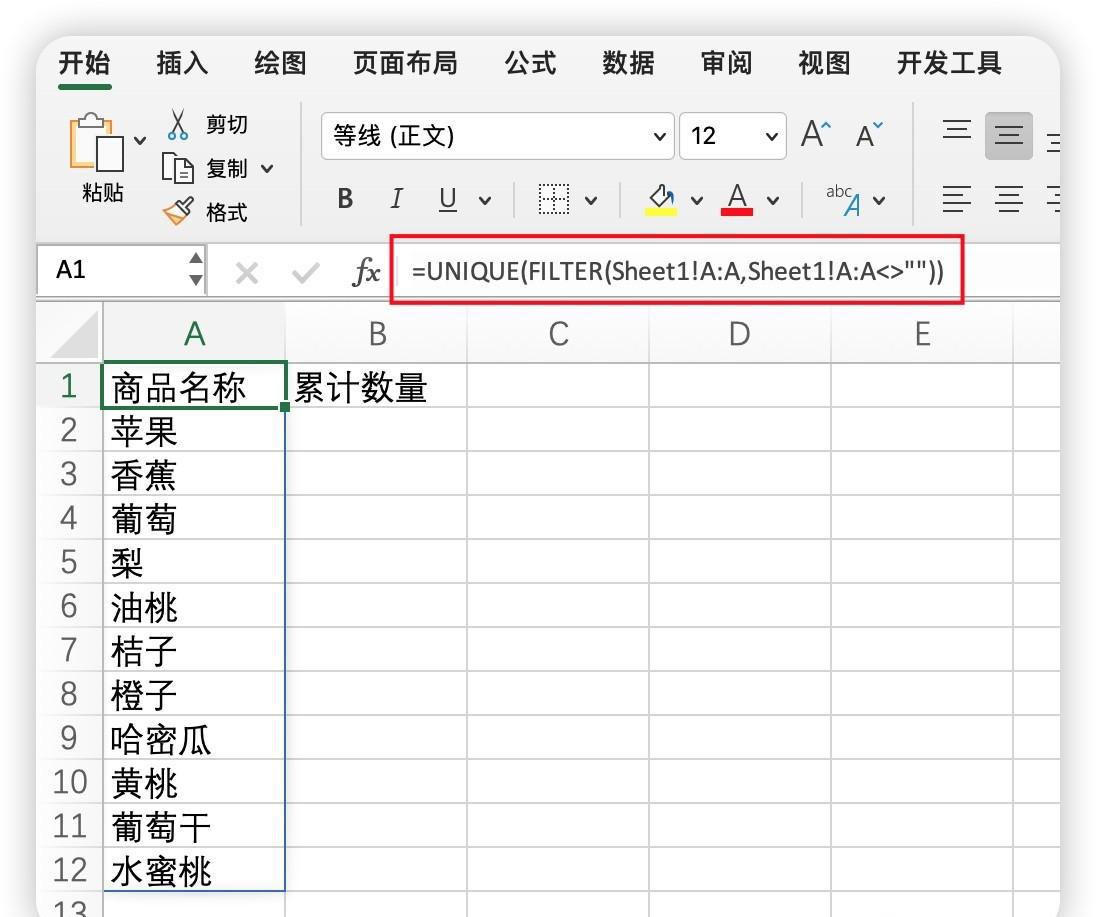Click the top align icon
The image size is (1096, 917).
(x=957, y=130)
